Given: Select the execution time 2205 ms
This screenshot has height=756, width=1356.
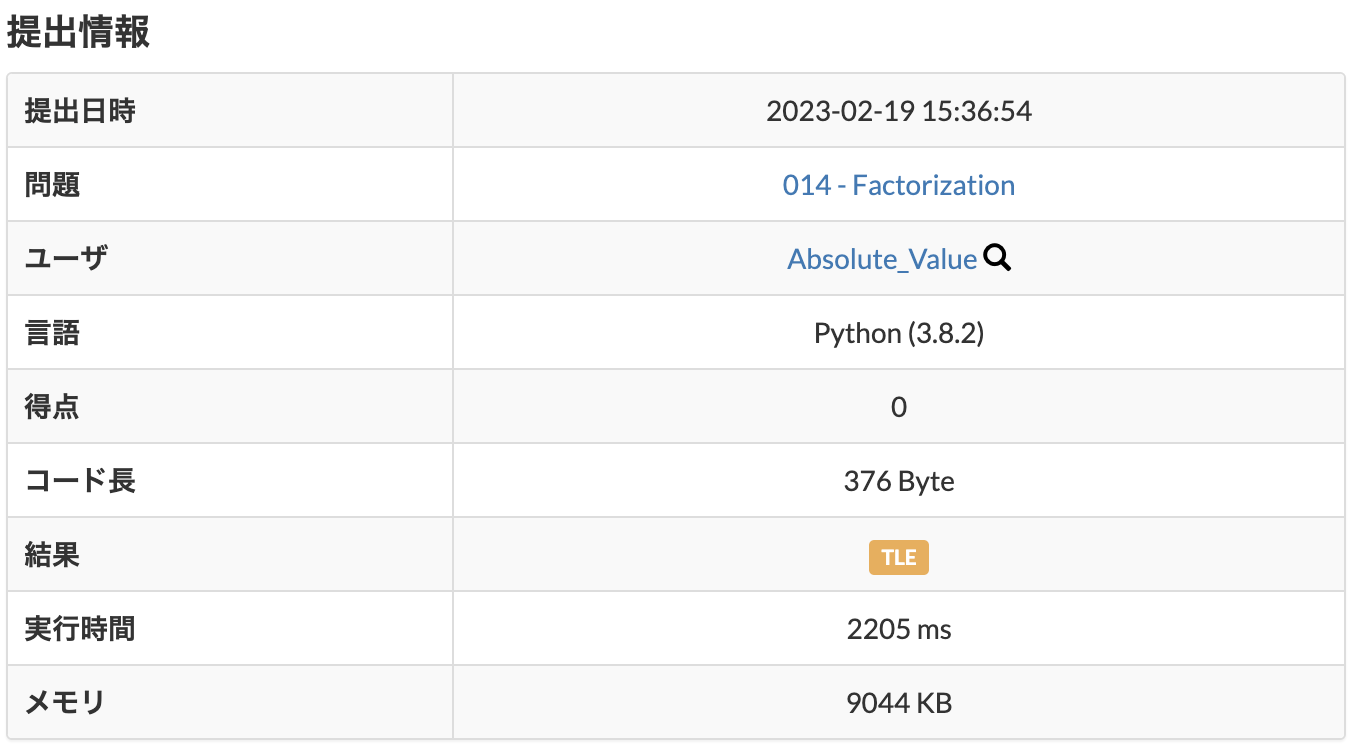Looking at the screenshot, I should tap(898, 629).
